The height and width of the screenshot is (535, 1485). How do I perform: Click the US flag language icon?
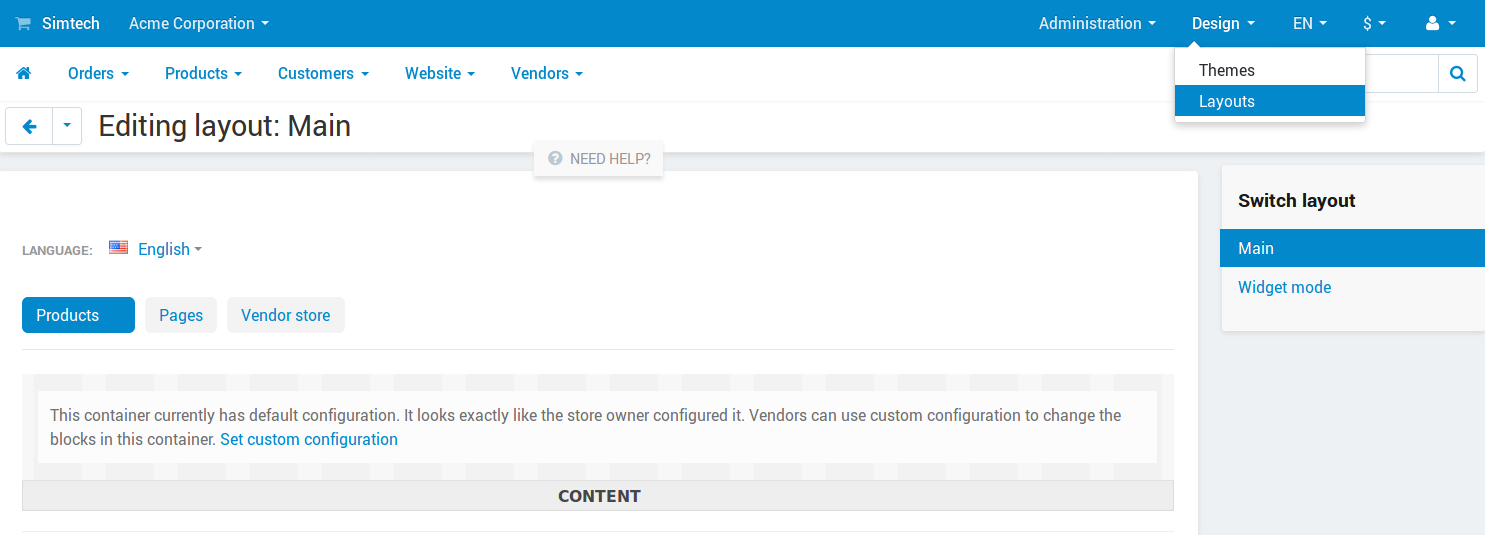[x=119, y=248]
